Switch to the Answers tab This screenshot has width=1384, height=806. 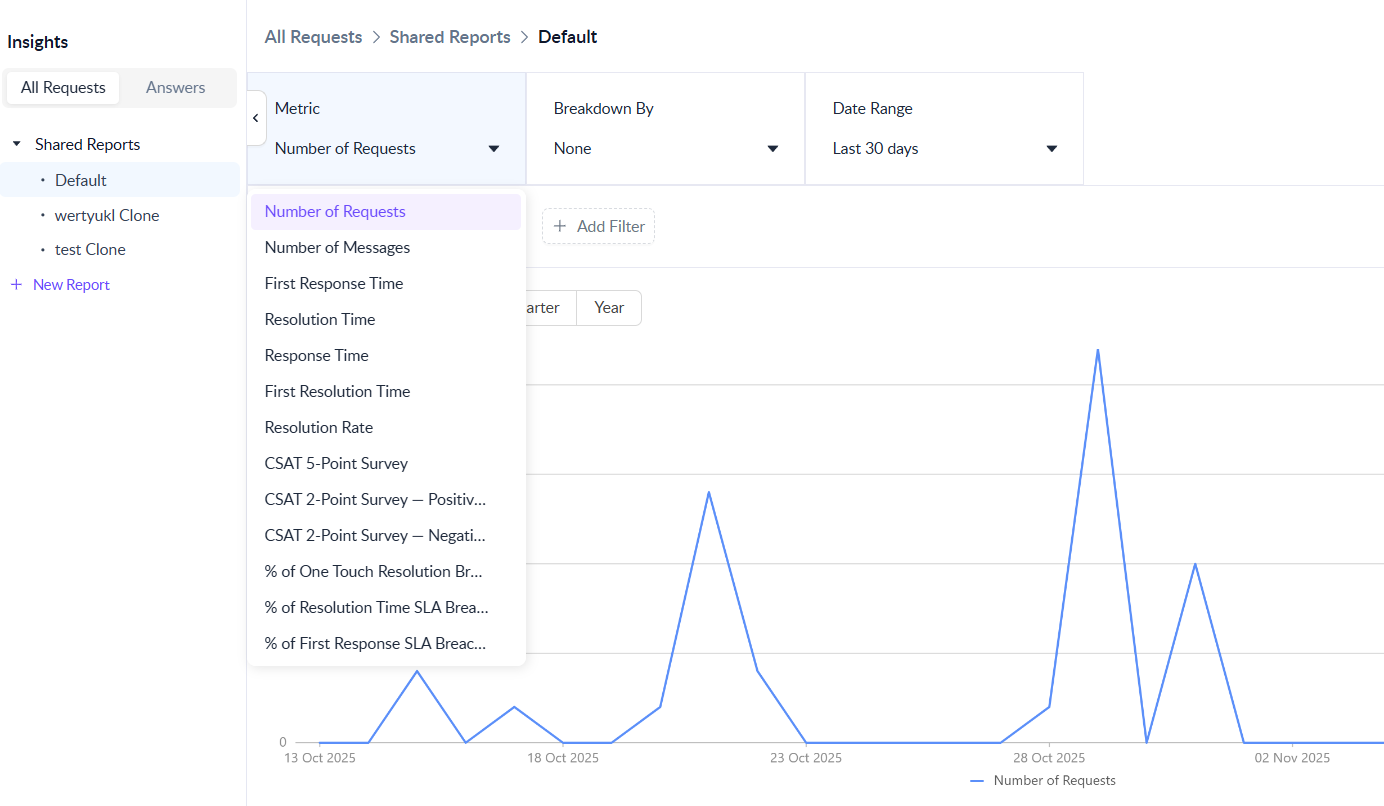[175, 88]
